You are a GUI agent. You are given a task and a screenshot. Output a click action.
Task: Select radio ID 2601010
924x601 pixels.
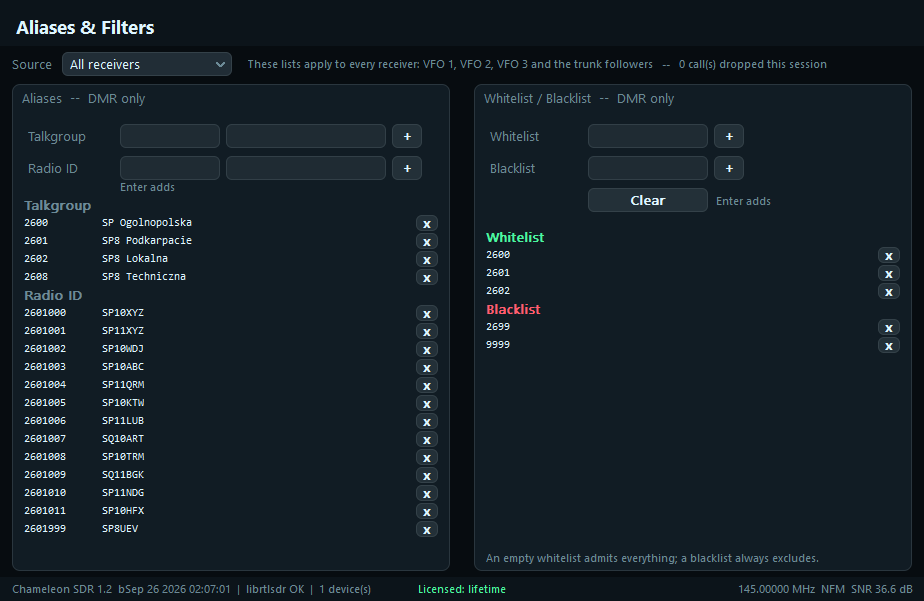tap(45, 493)
